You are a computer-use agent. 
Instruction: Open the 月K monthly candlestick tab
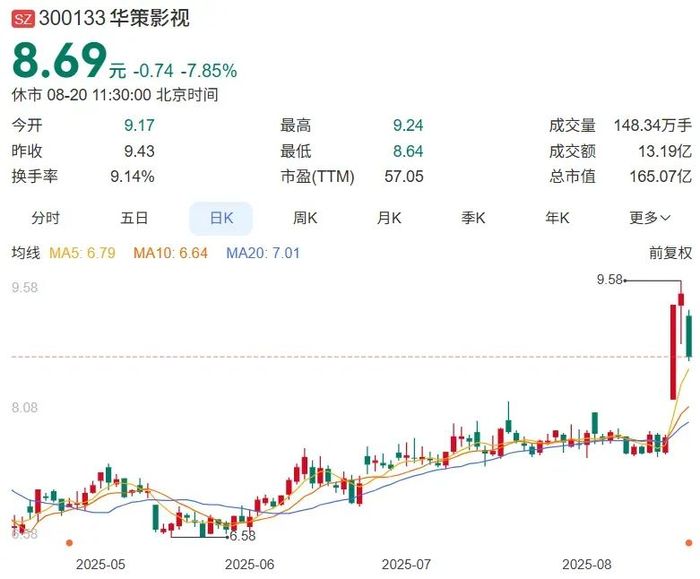click(x=389, y=218)
